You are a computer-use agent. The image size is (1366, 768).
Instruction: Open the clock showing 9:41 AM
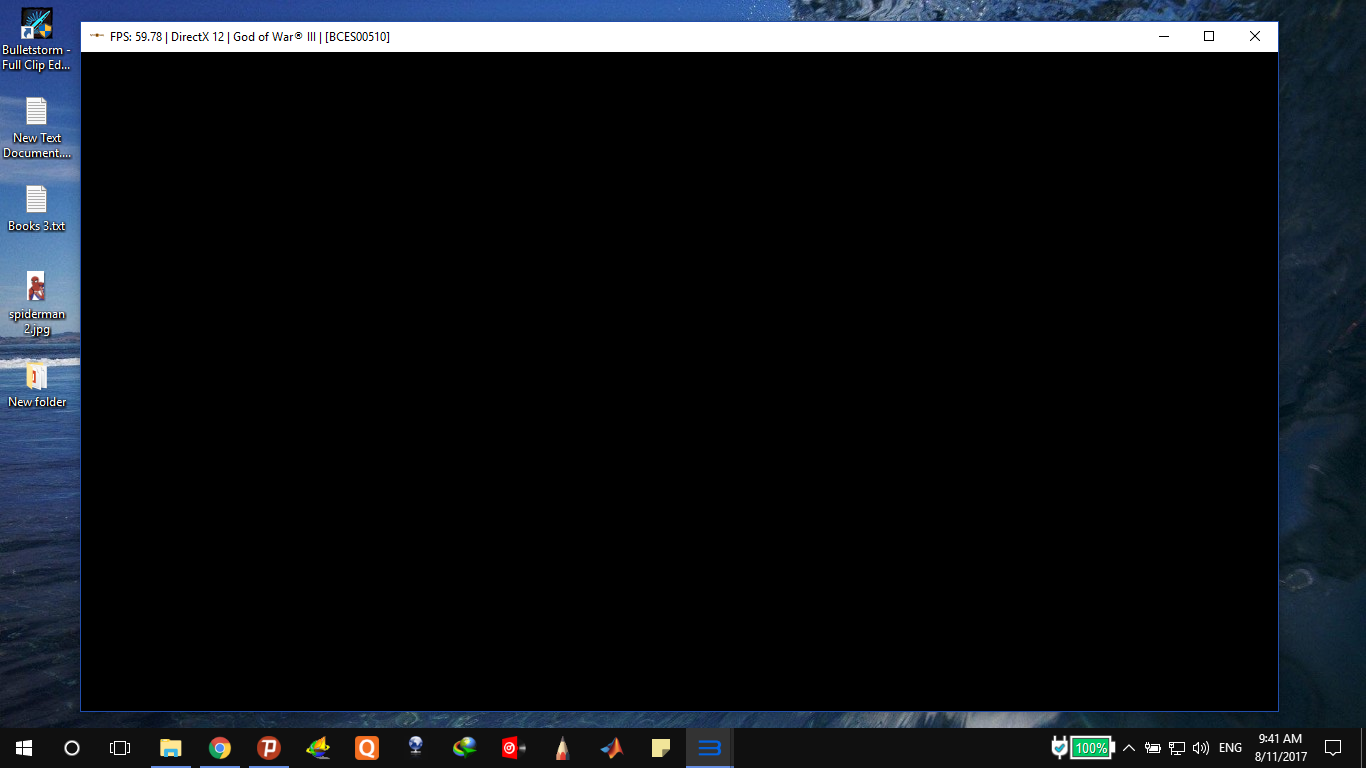point(1281,748)
